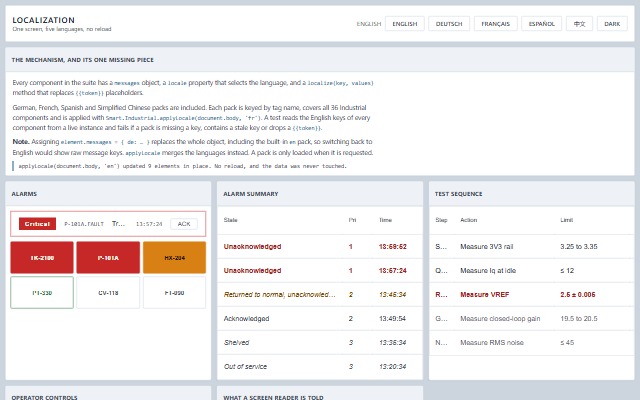
Task: Select the Shelved alarm row
Action: [320, 342]
